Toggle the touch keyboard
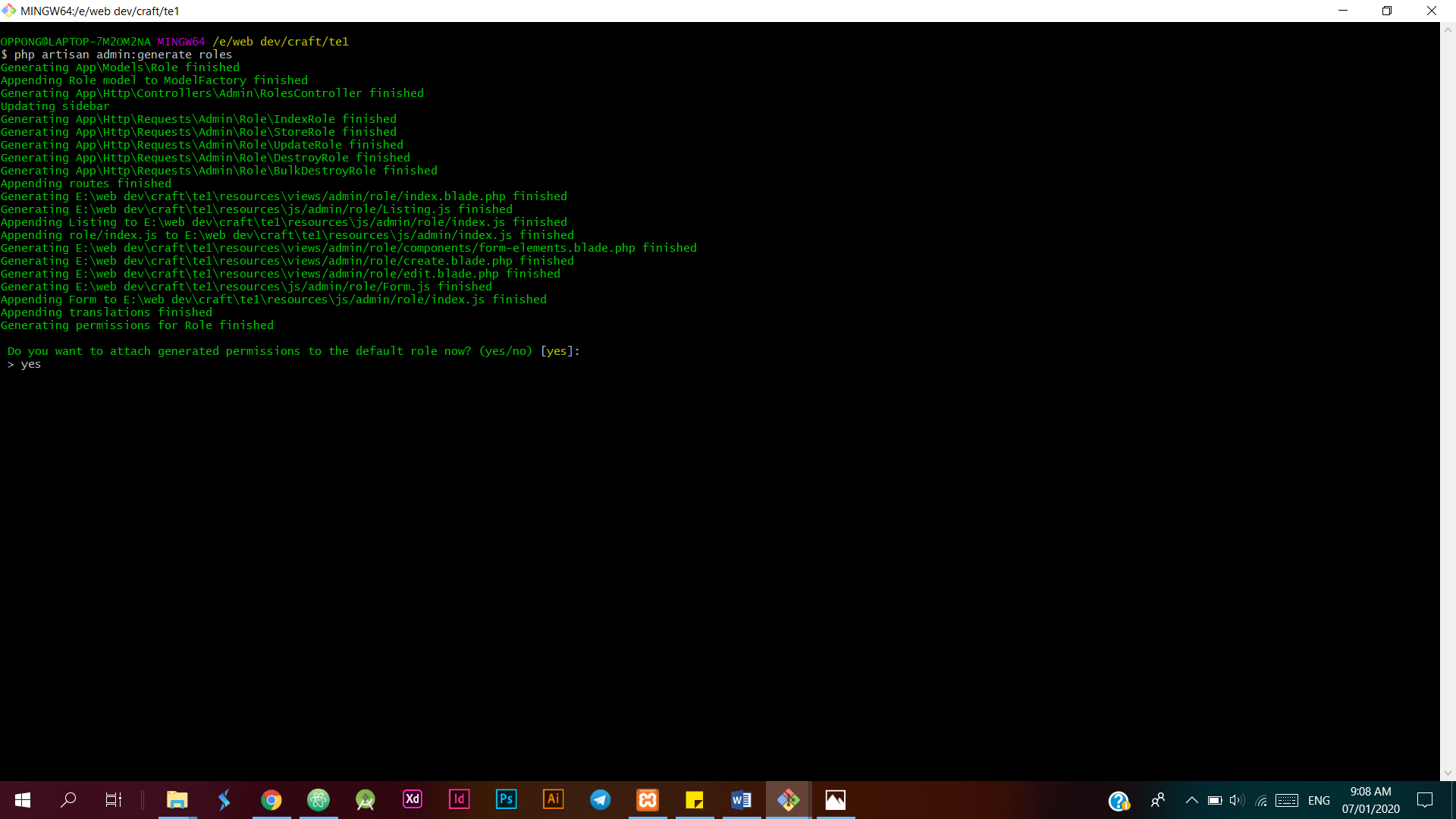 tap(1288, 800)
